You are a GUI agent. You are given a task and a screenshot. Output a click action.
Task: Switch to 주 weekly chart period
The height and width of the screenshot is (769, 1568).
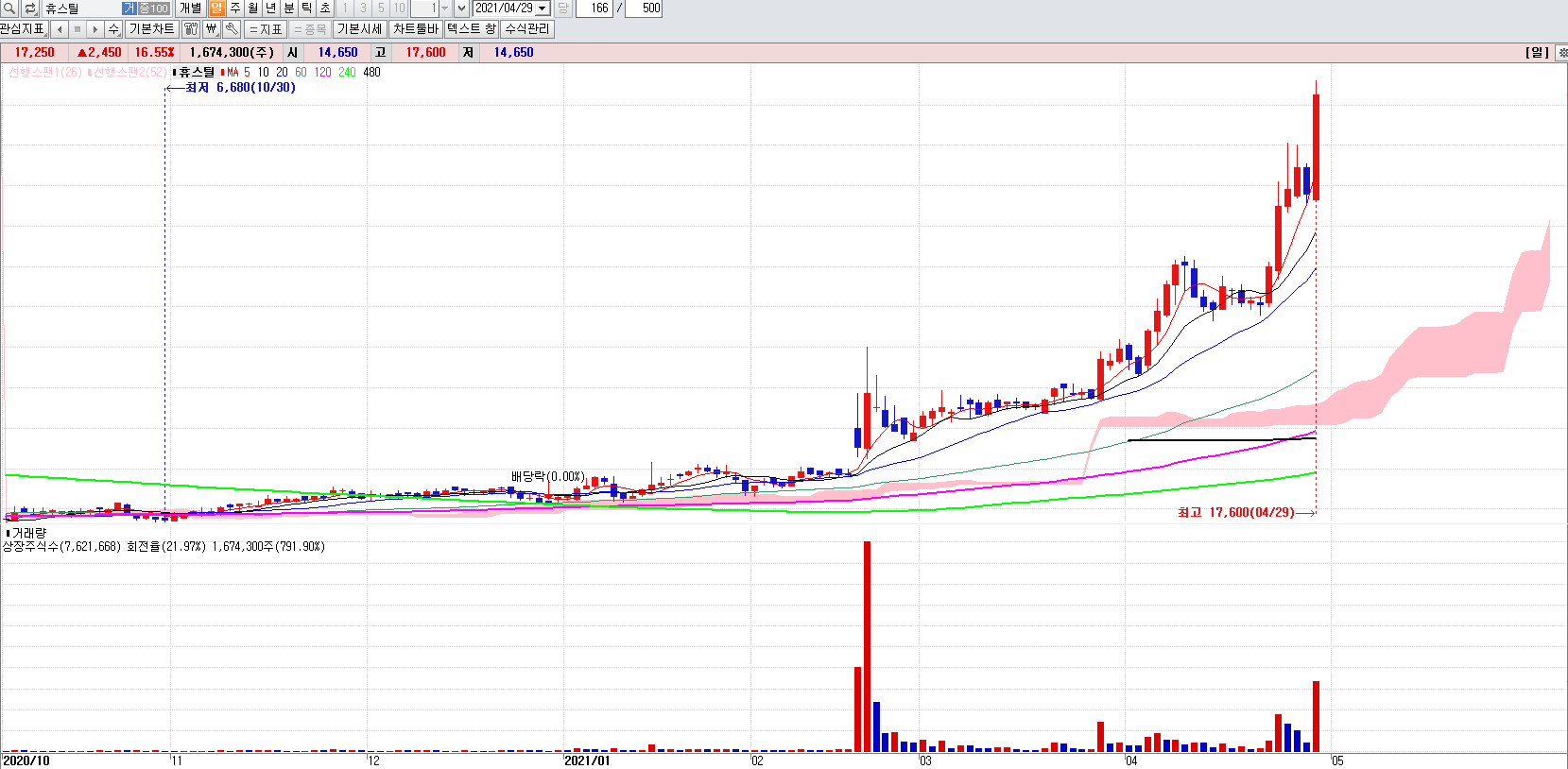click(x=234, y=9)
